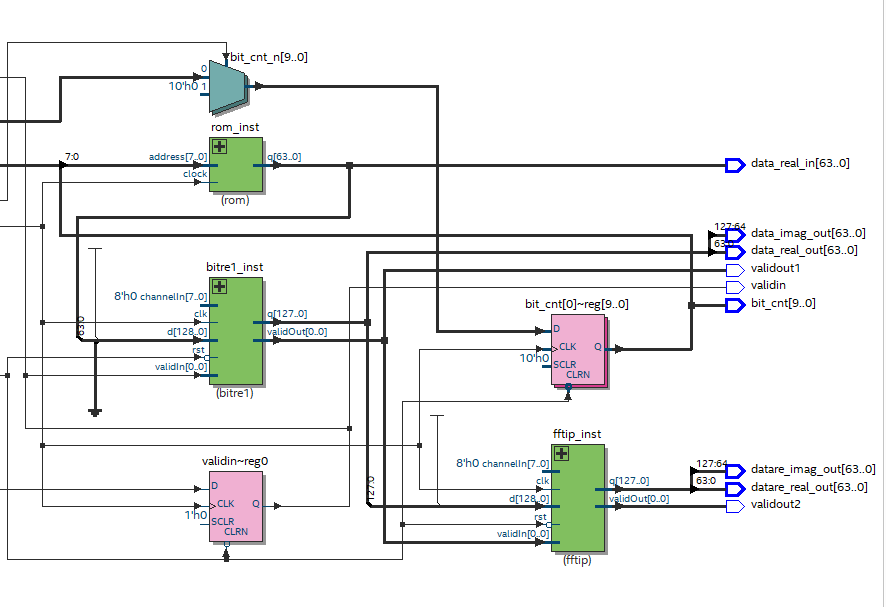Expand the bitre1_inst block plus icon
Screen dimensions: 886x607
(x=219, y=287)
